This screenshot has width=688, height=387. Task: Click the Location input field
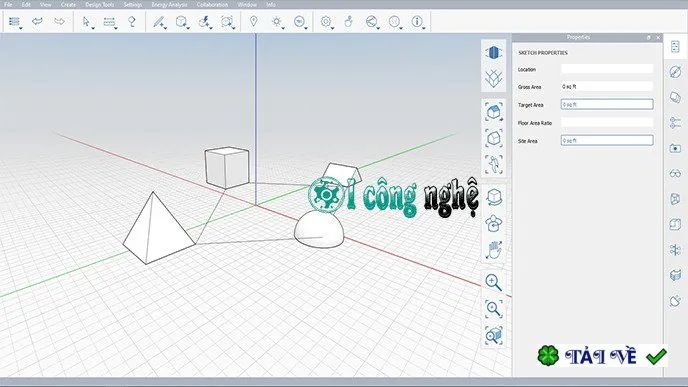point(607,69)
